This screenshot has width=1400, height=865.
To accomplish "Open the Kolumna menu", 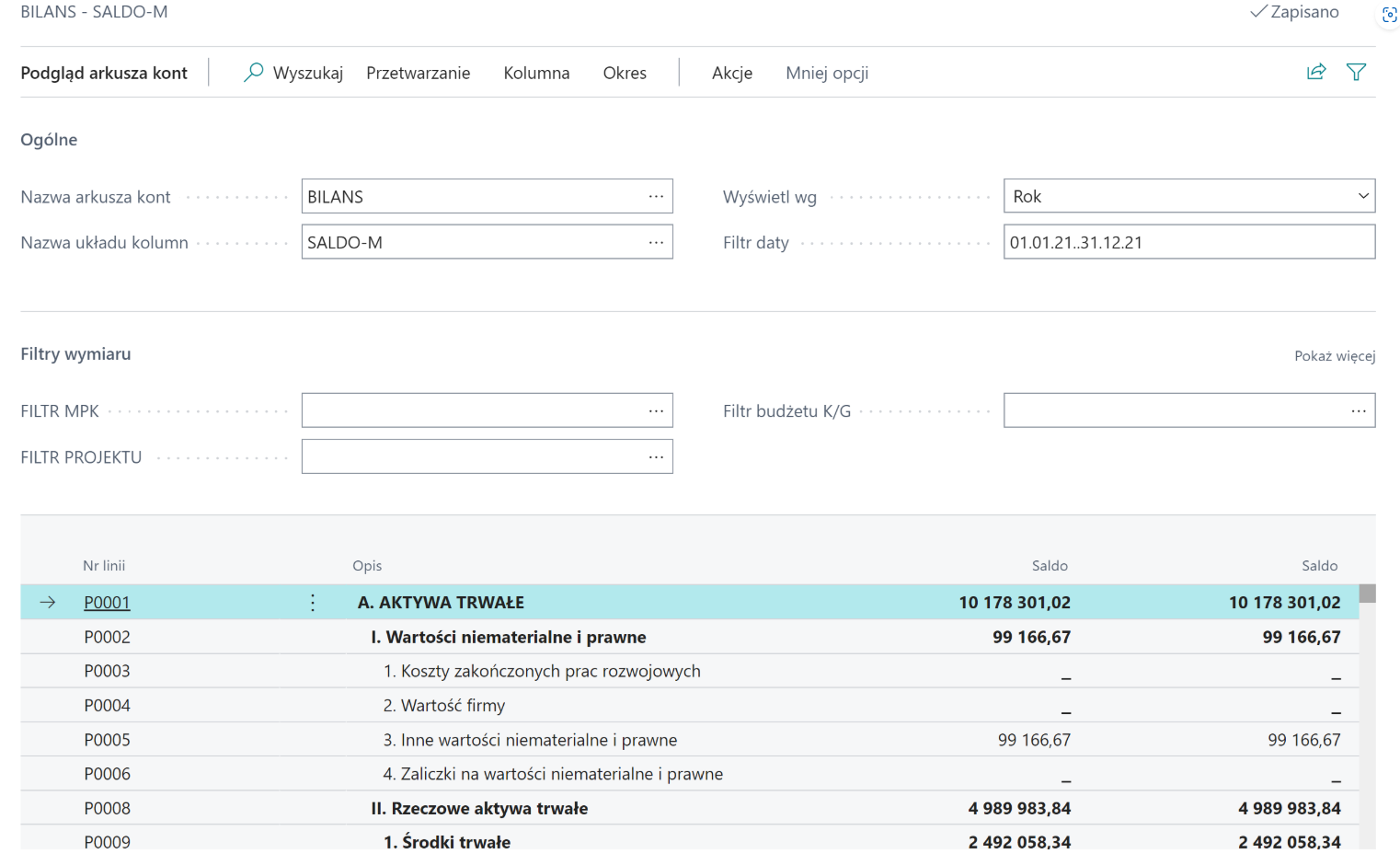I will click(536, 73).
